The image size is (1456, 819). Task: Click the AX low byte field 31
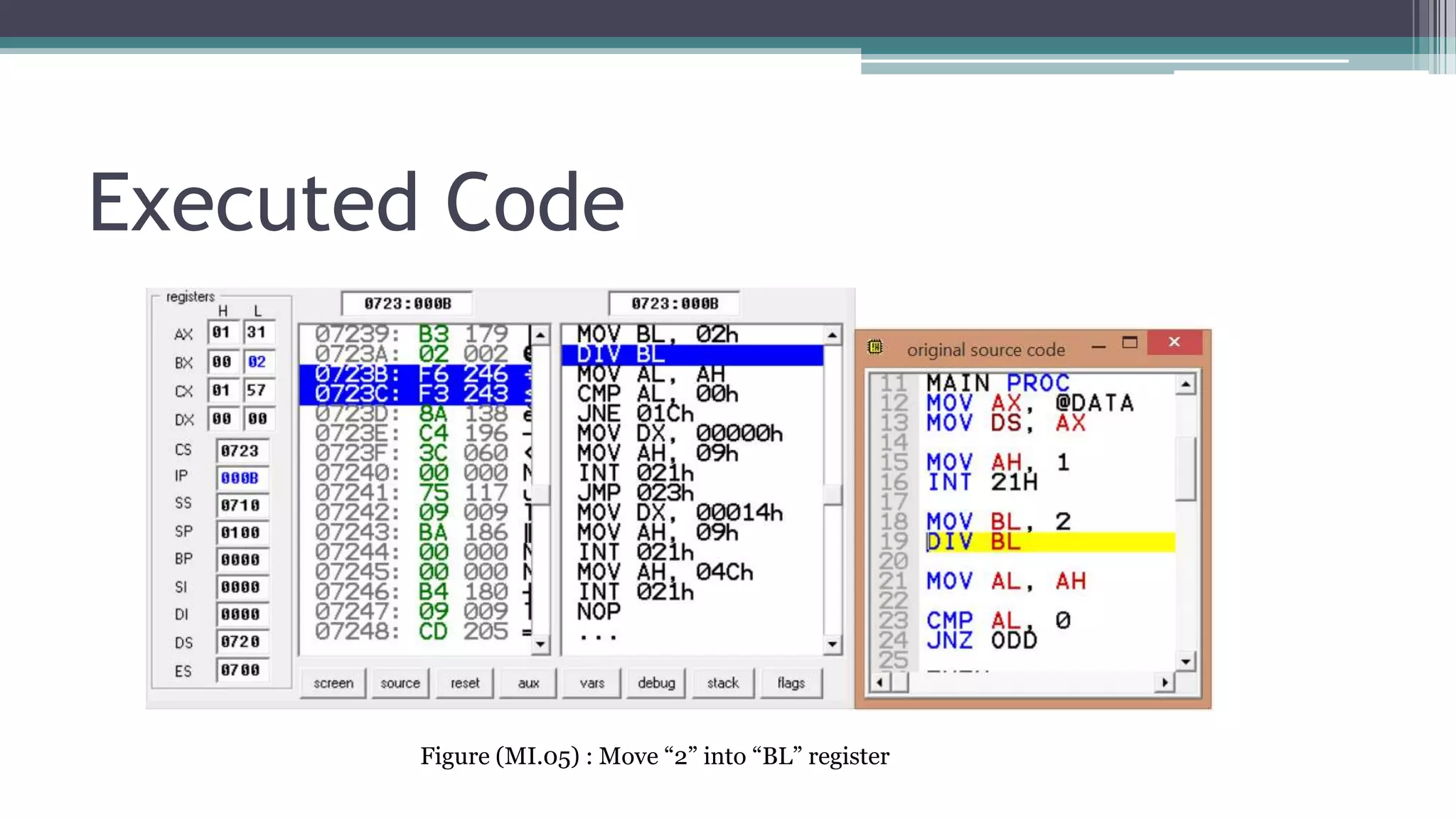(x=257, y=332)
